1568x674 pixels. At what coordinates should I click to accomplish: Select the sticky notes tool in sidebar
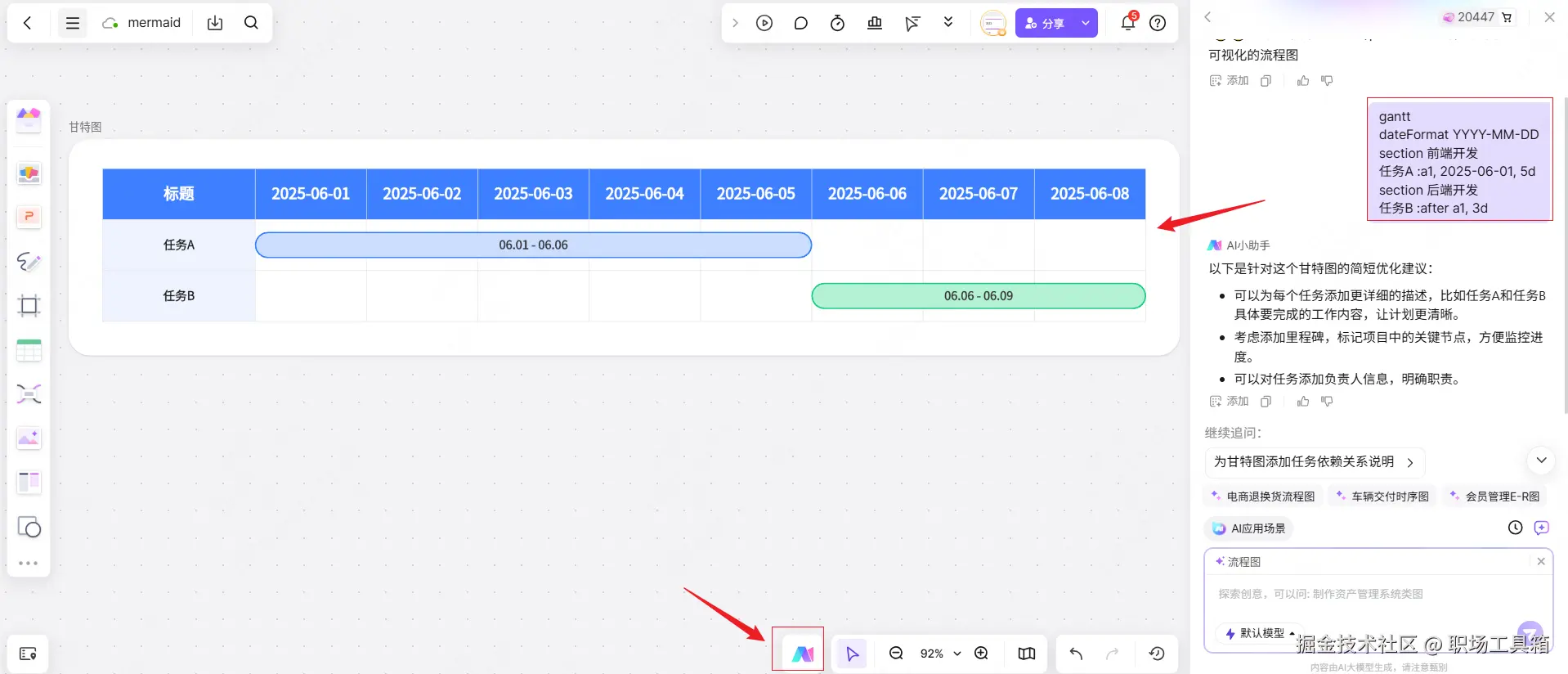point(29,173)
